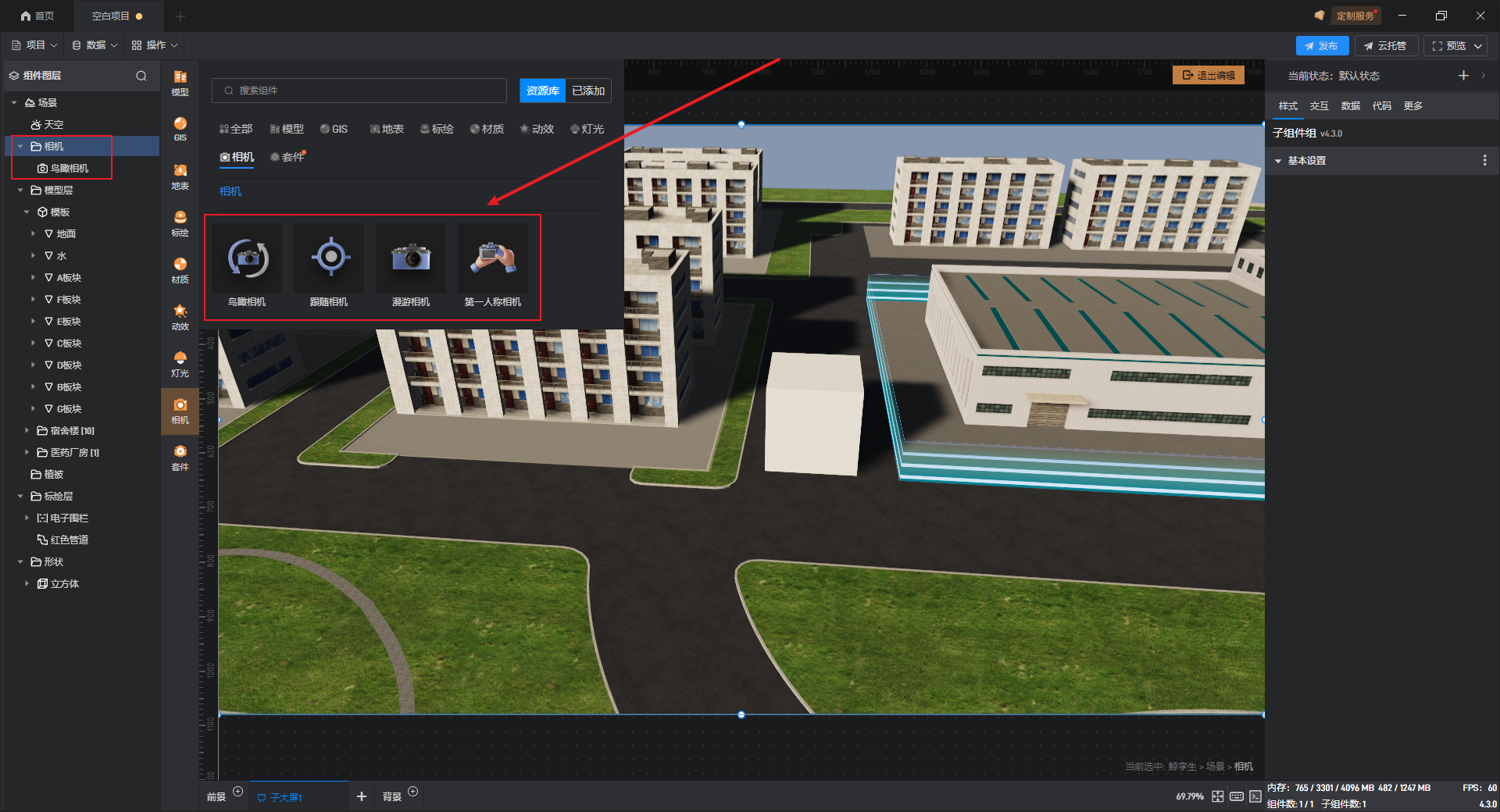Open the 数据 menu

95,45
